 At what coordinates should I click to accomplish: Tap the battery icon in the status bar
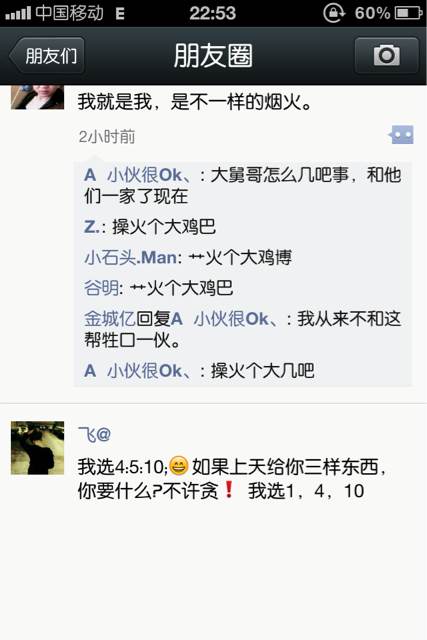[x=408, y=13]
